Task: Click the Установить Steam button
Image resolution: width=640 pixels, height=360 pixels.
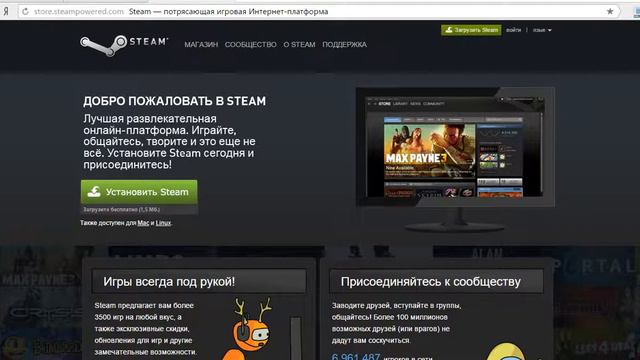Action: tap(139, 192)
